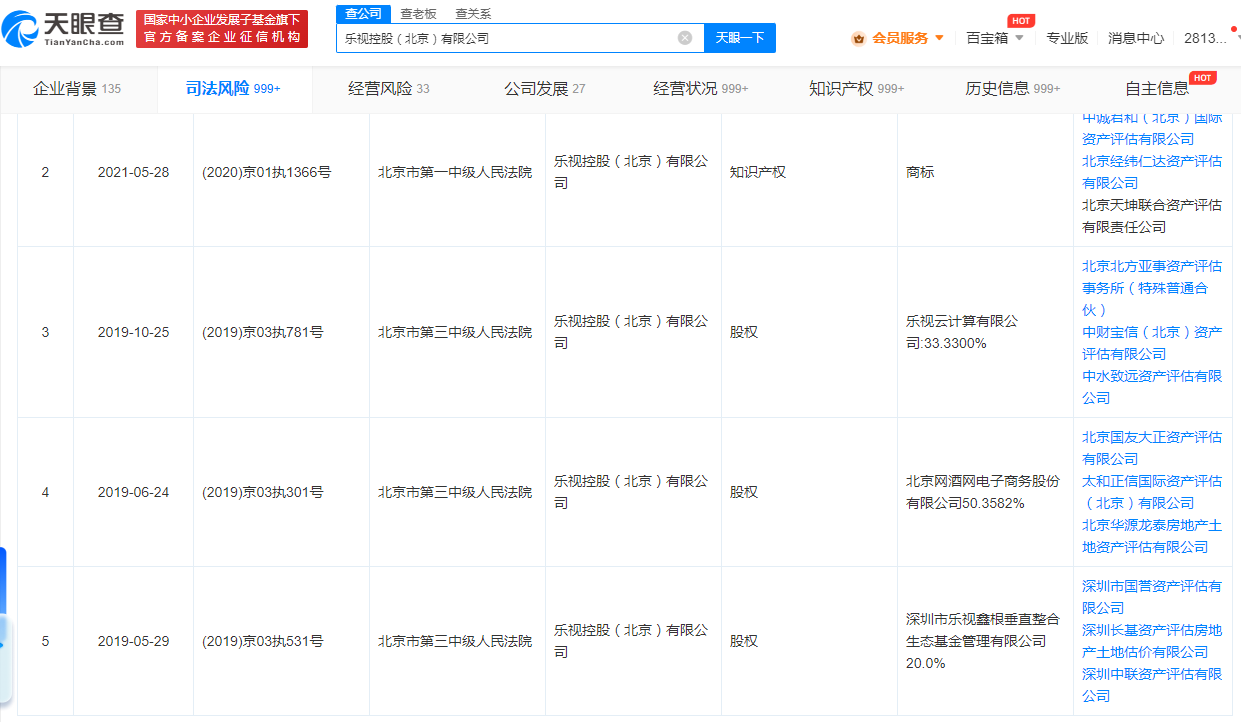Open the 专业版 link
The height and width of the screenshot is (722, 1241).
[x=1067, y=38]
